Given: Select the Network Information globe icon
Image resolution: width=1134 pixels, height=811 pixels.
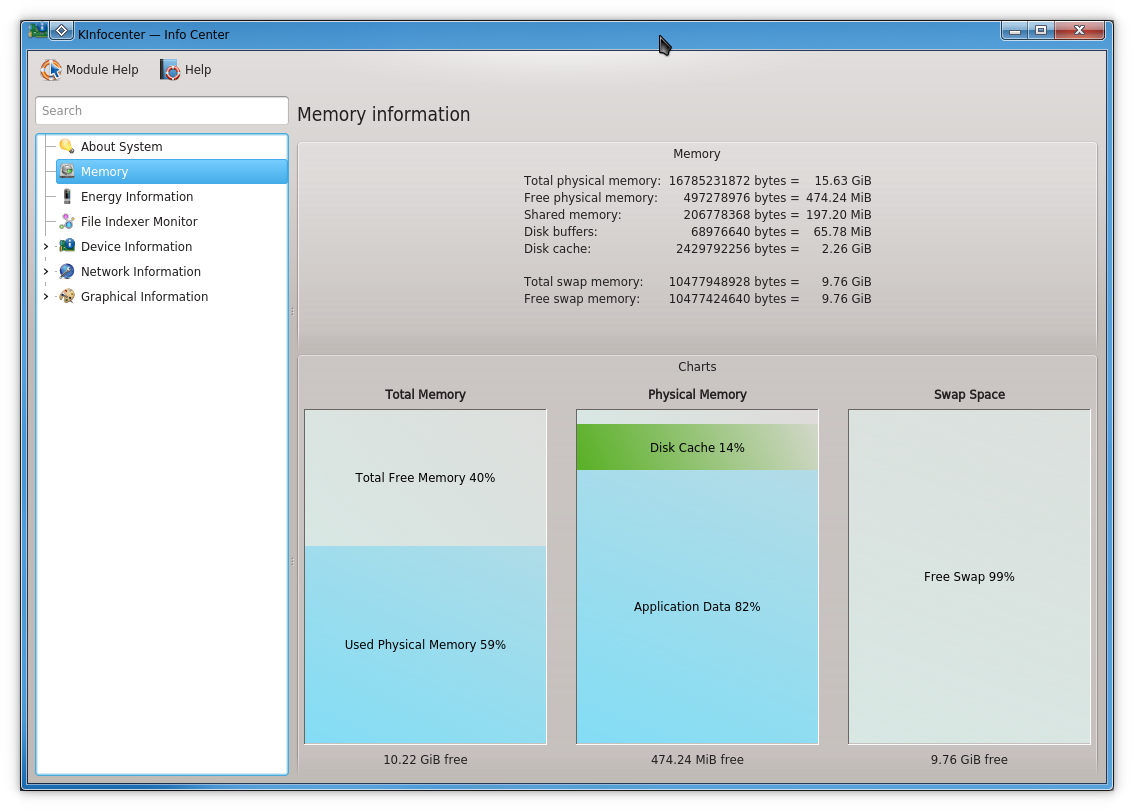Looking at the screenshot, I should 67,271.
